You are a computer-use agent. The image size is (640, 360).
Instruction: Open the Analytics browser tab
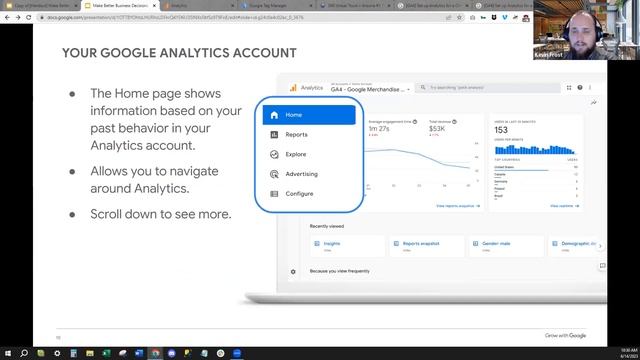198,6
